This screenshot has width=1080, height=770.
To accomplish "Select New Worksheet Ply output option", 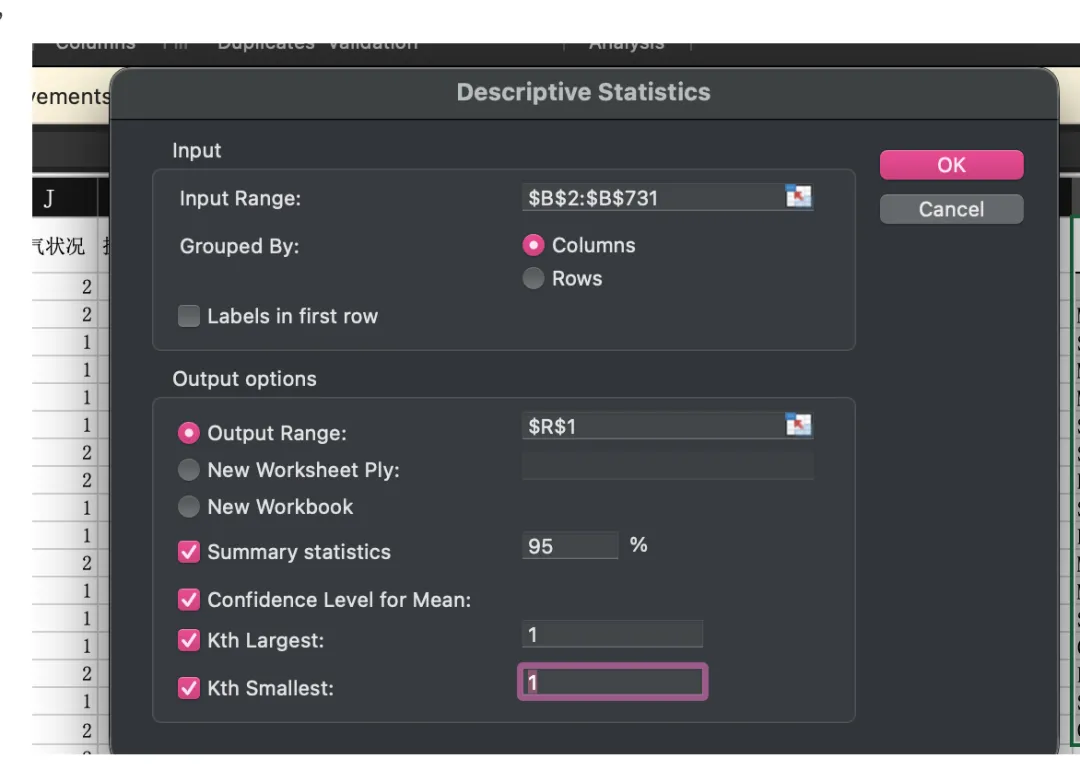I will (x=189, y=470).
